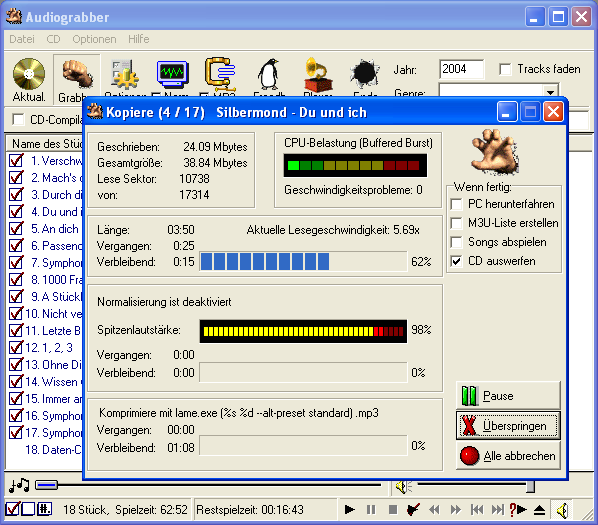Image resolution: width=598 pixels, height=525 pixels.
Task: Toggle CD-Compilation checkbox
Action: [x=18, y=119]
